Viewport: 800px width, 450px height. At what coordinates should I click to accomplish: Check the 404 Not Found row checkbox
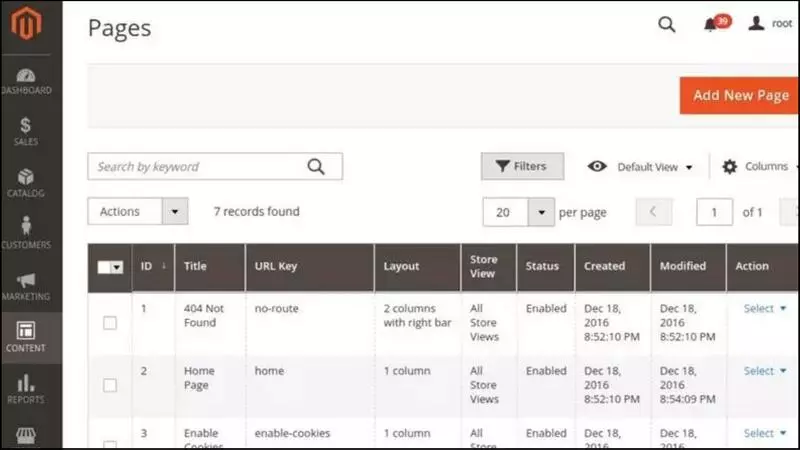point(110,323)
